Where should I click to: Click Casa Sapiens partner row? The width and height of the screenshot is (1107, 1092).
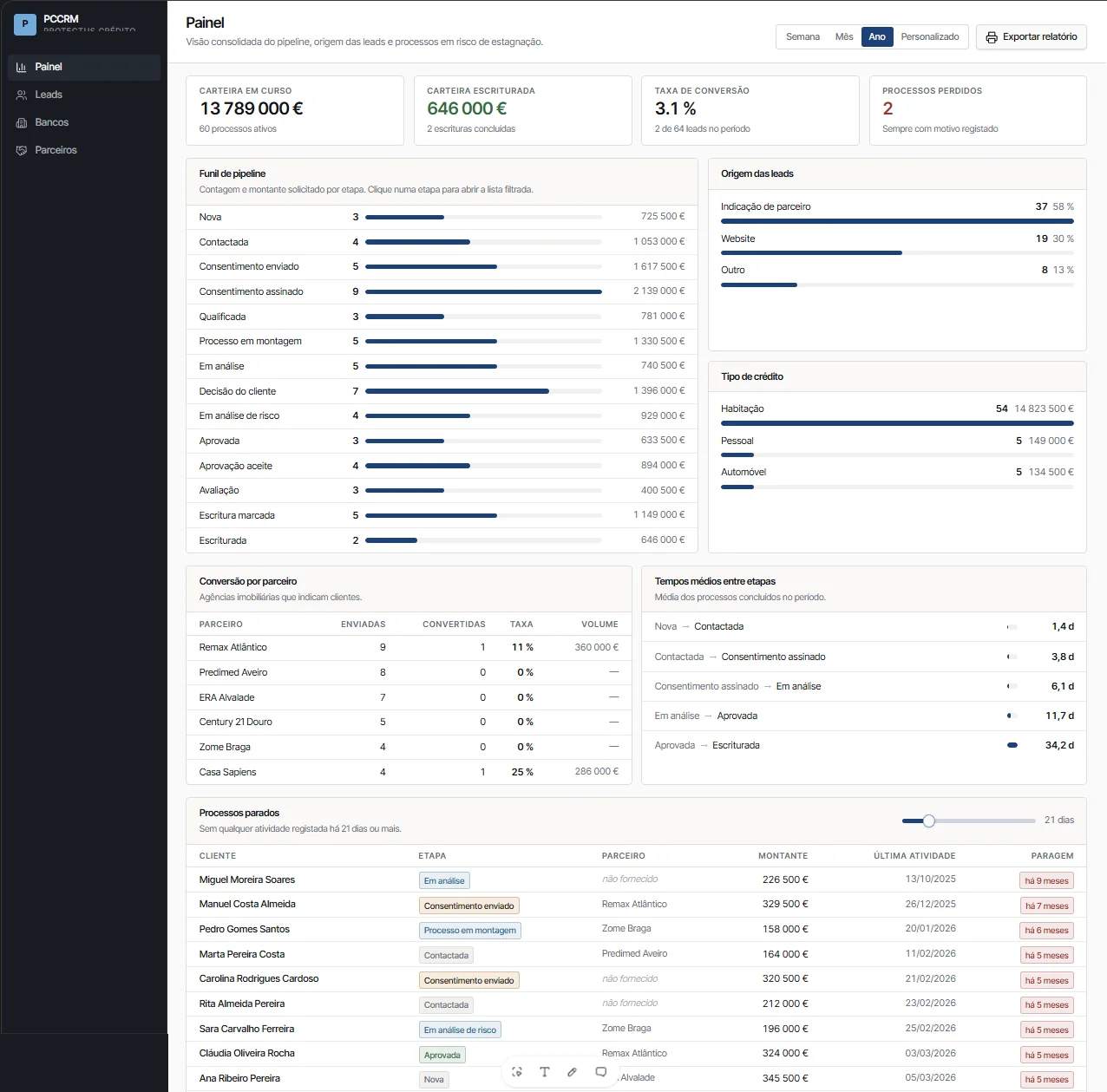click(409, 772)
